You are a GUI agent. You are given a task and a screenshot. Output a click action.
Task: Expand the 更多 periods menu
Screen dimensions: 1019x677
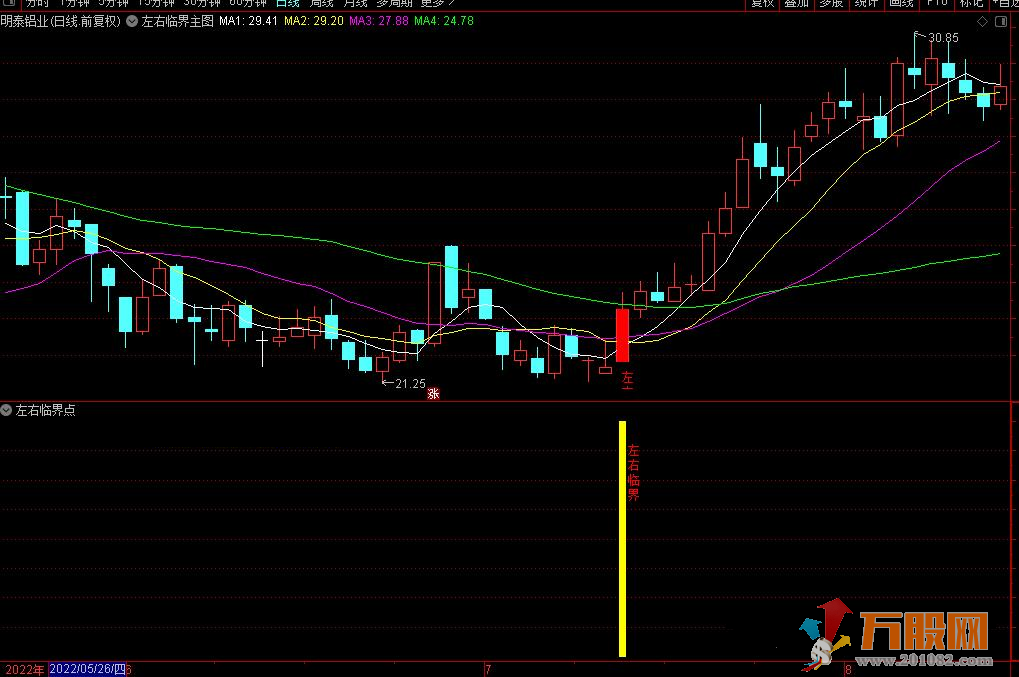(x=437, y=3)
